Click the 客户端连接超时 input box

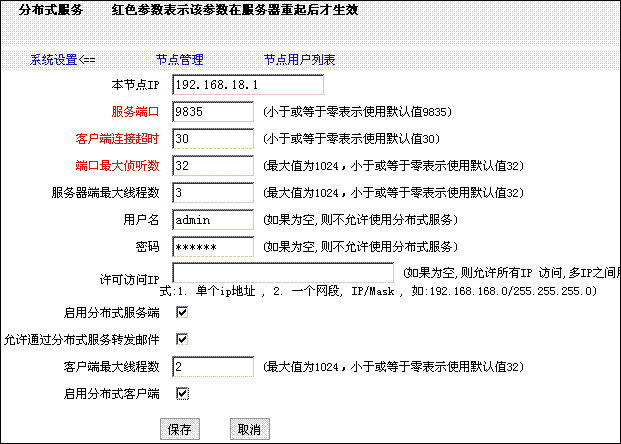[213, 139]
